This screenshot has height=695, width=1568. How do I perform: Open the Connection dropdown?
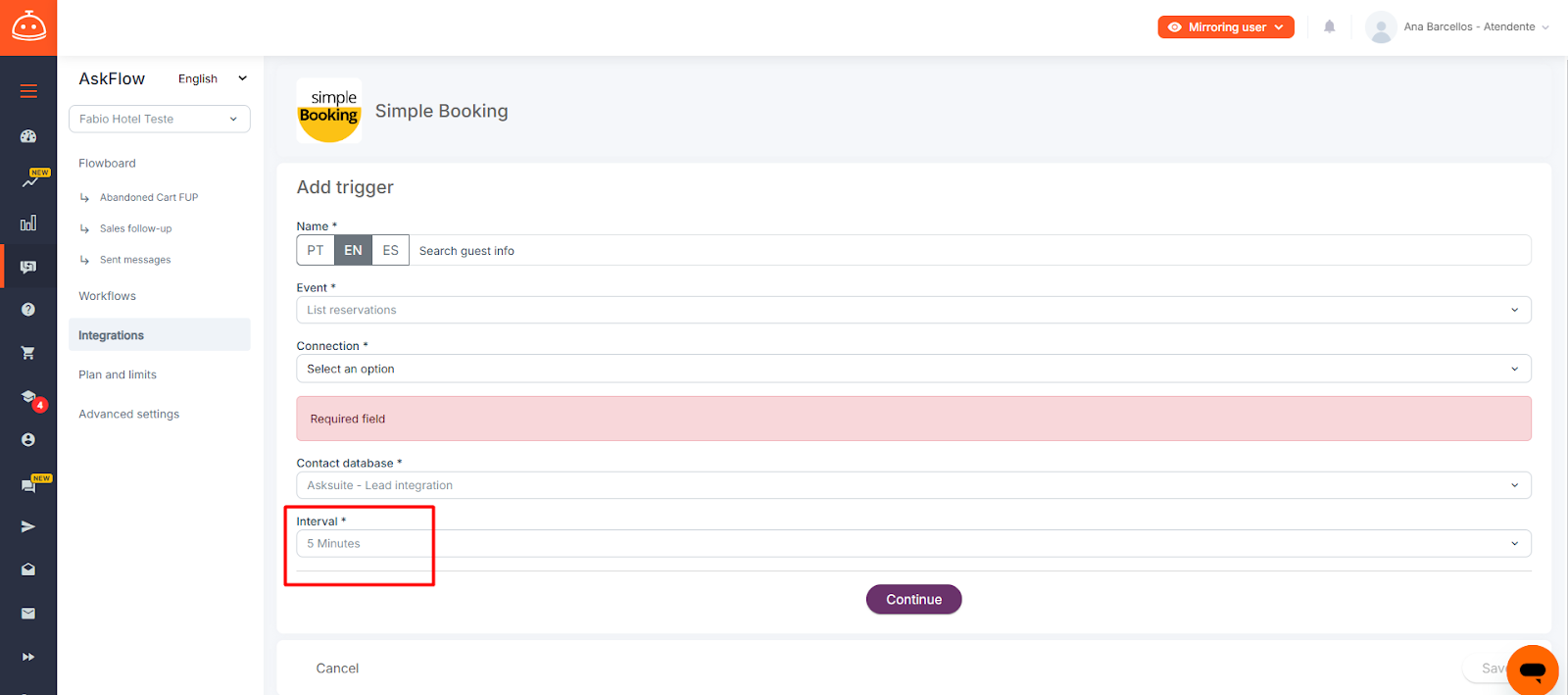pyautogui.click(x=913, y=369)
